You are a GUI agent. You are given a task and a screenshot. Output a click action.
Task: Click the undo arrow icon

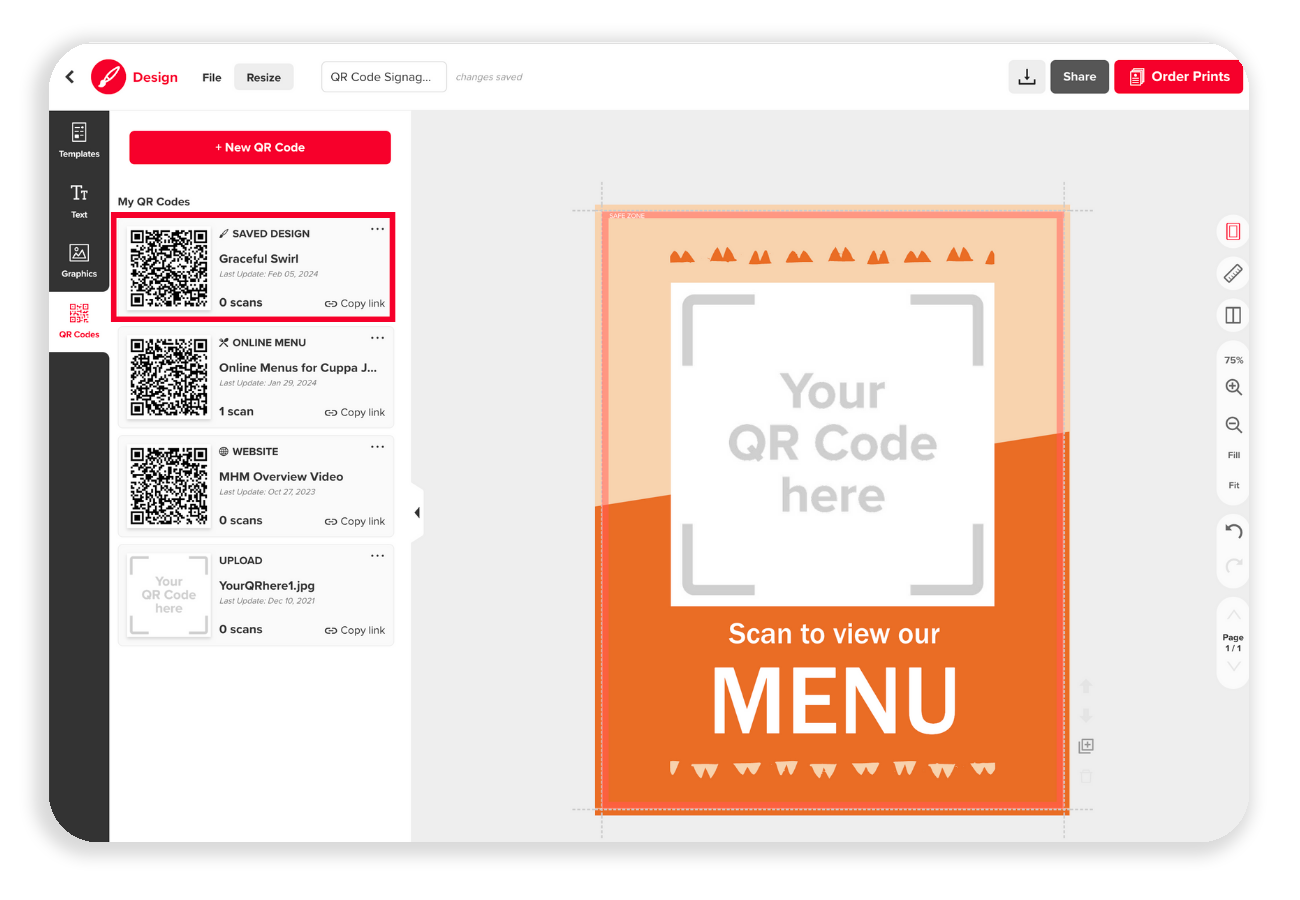coord(1234,531)
